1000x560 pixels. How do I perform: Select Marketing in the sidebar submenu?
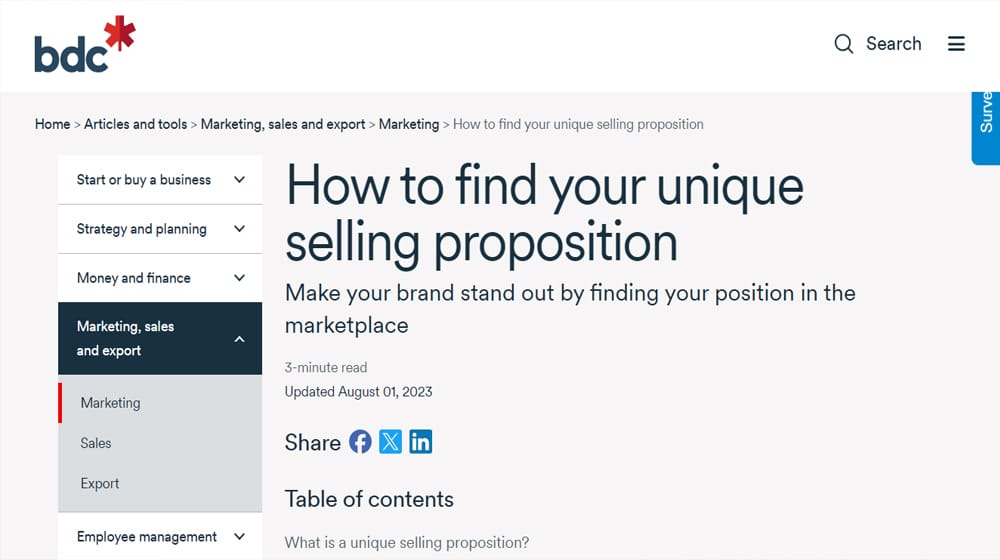(x=110, y=403)
